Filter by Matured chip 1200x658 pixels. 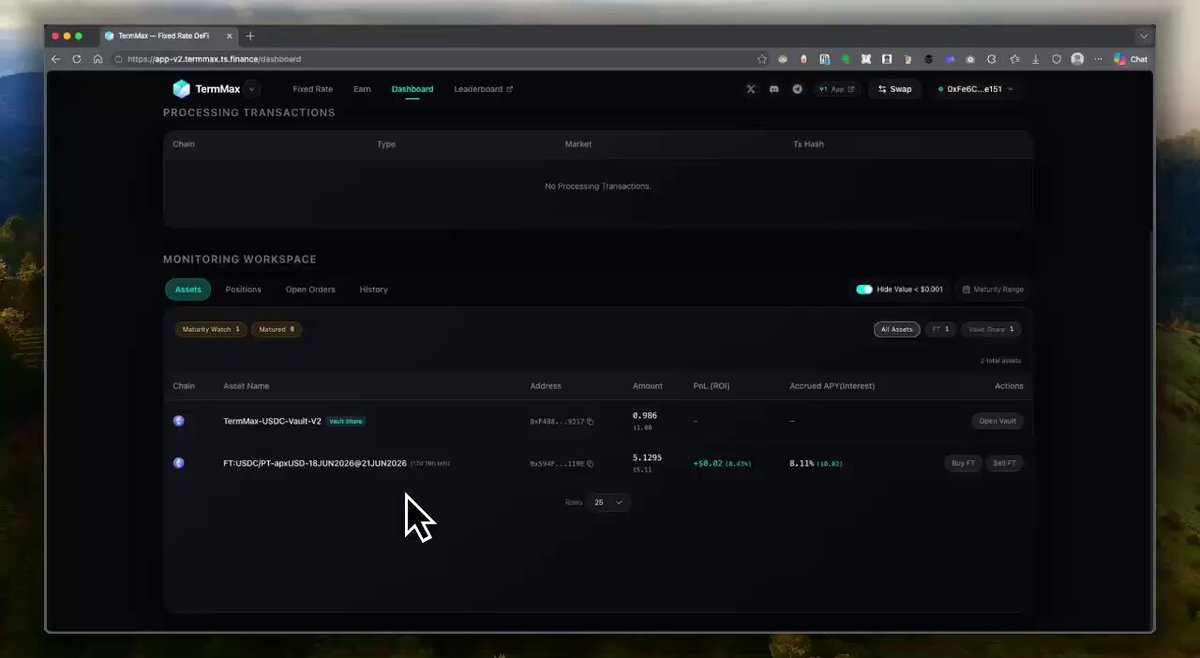[277, 329]
